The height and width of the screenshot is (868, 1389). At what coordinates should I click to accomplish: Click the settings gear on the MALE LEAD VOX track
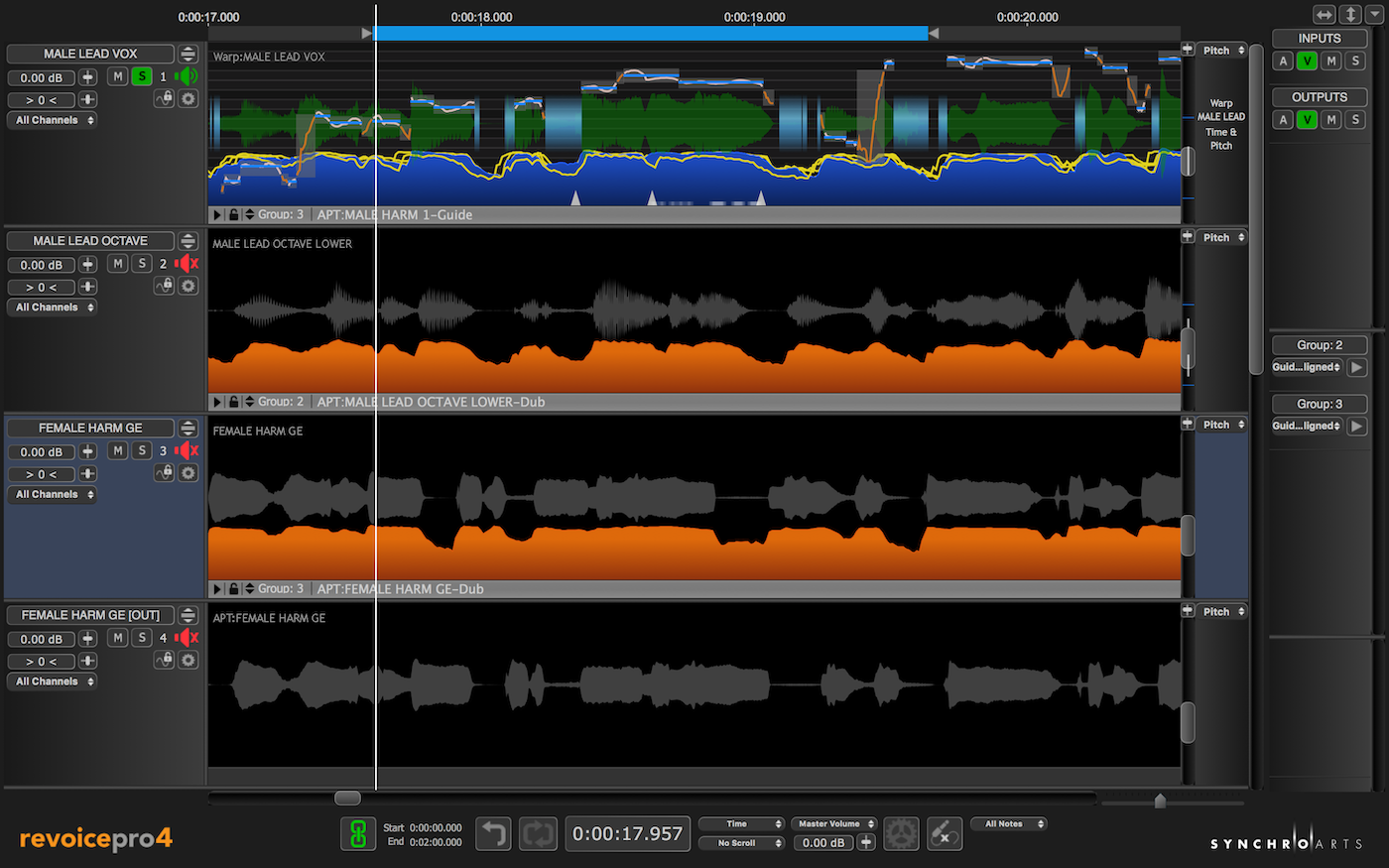[188, 98]
